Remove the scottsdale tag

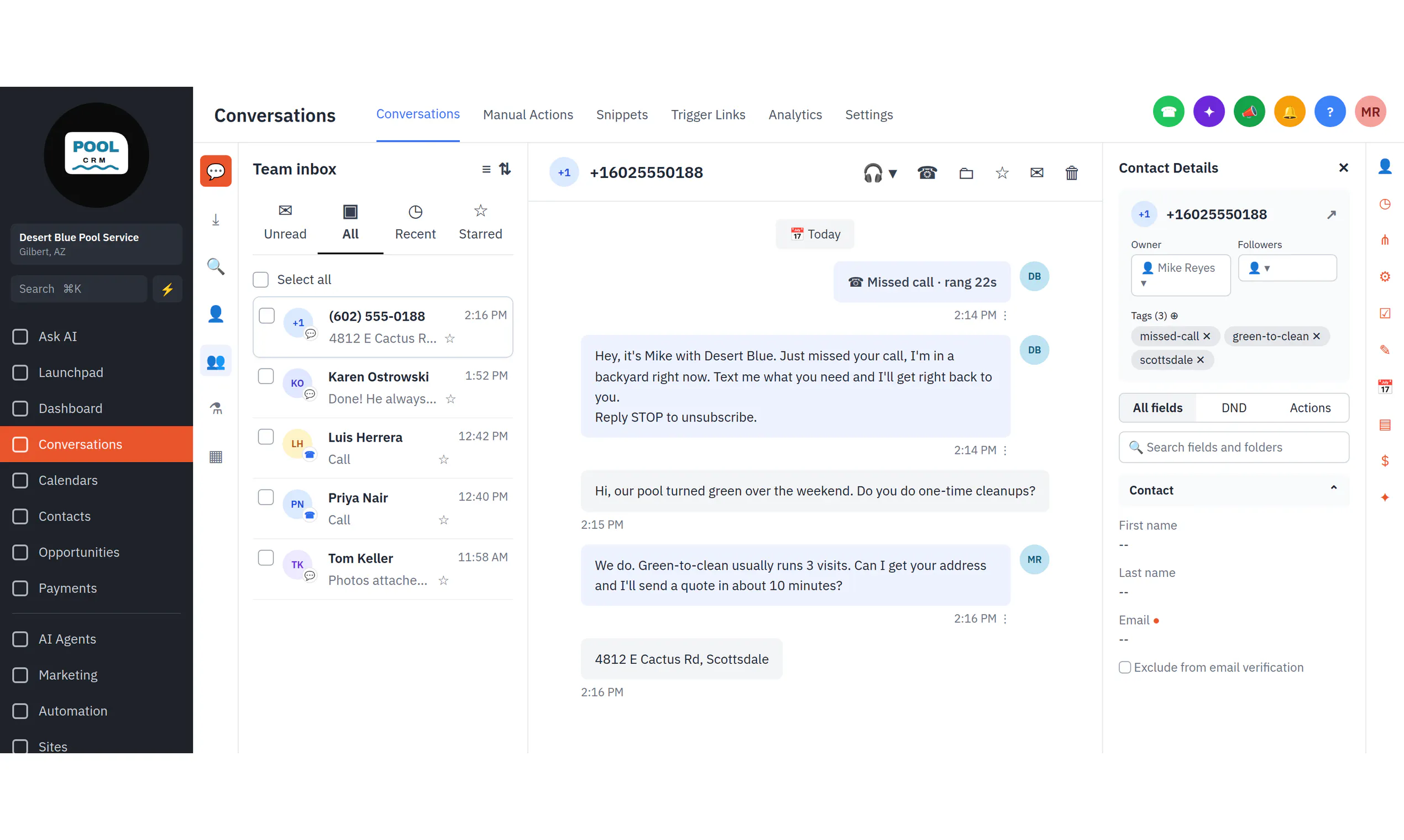1199,360
